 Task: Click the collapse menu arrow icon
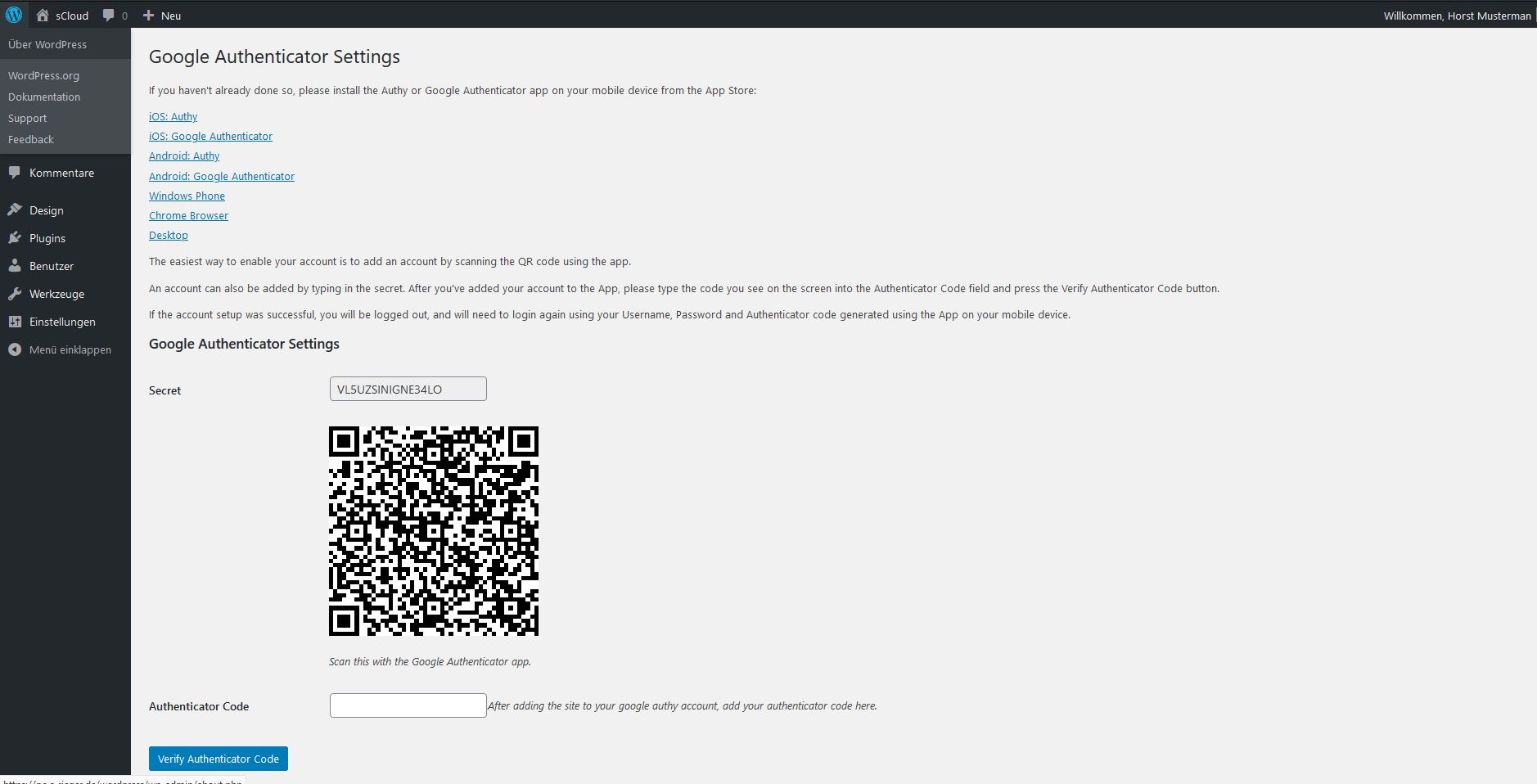(x=15, y=349)
